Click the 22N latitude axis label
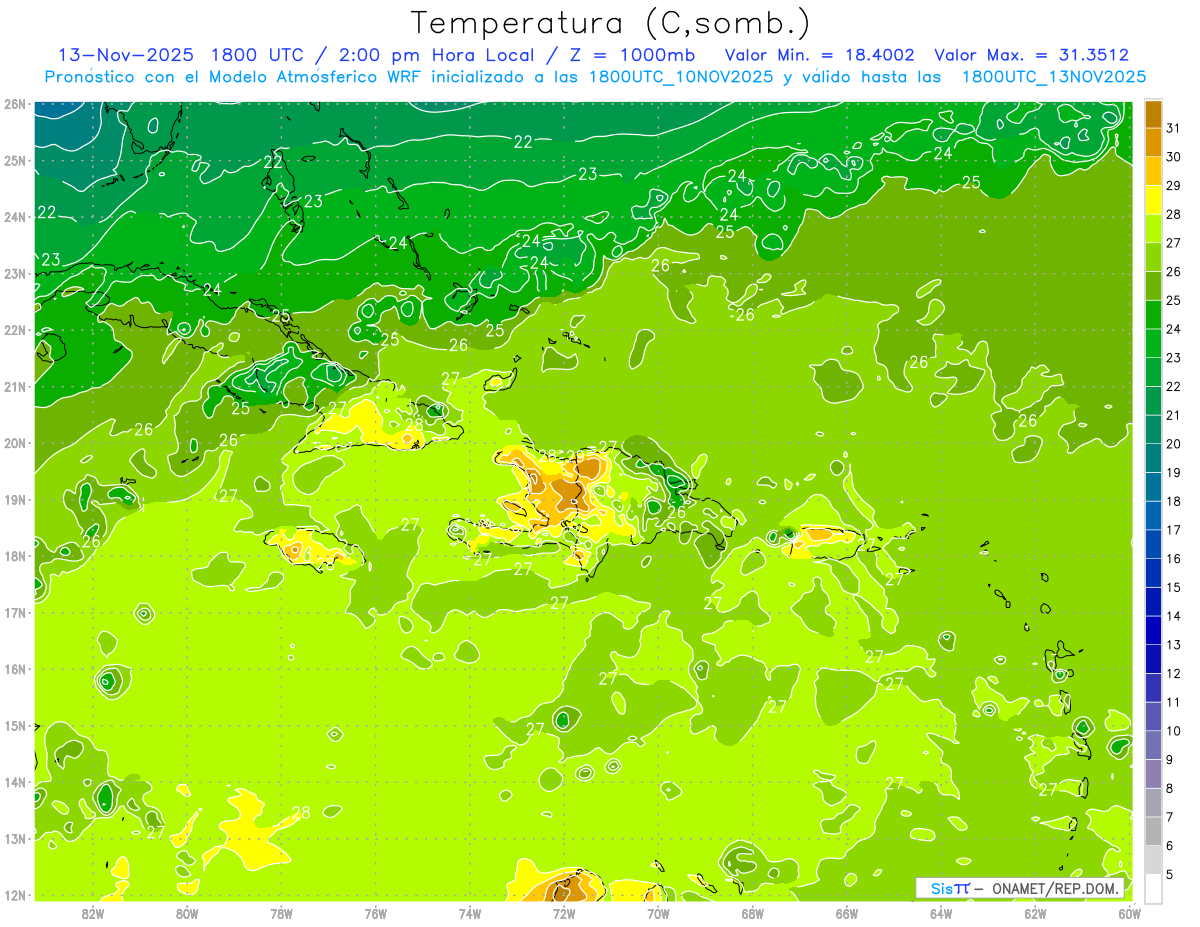Image resolution: width=1200 pixels, height=927 pixels. [x=14, y=330]
